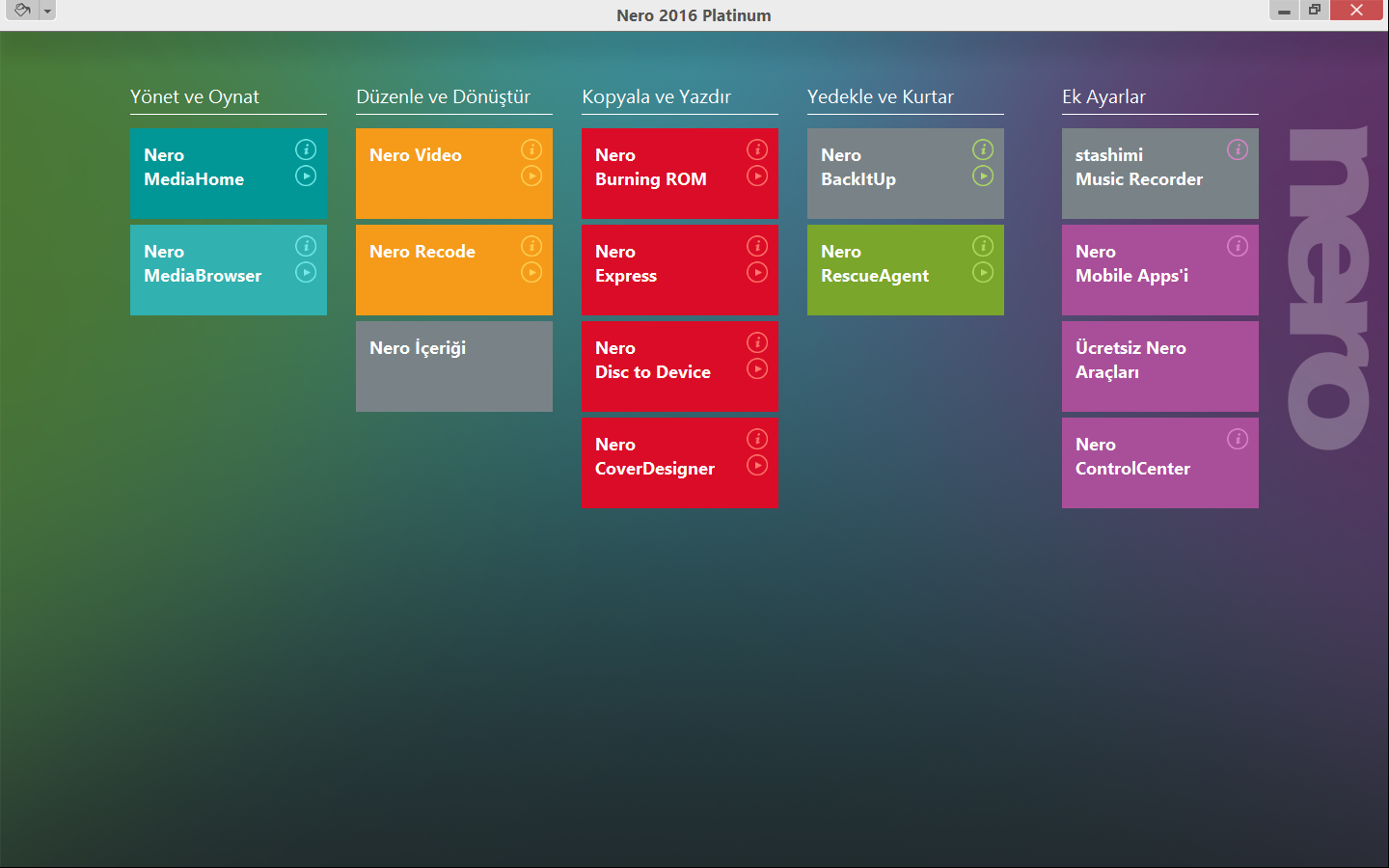Launch Nero ControlCenter tile
Screen dimensions: 1389x868
[1160, 463]
